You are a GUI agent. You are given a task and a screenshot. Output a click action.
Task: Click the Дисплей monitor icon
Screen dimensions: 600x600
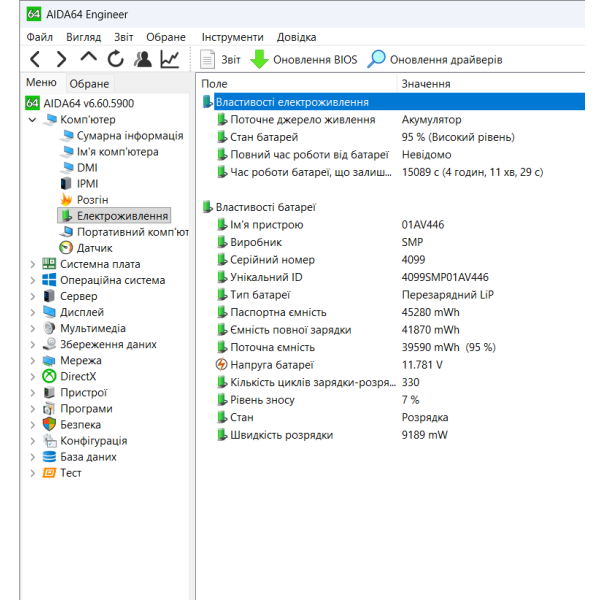tap(49, 312)
